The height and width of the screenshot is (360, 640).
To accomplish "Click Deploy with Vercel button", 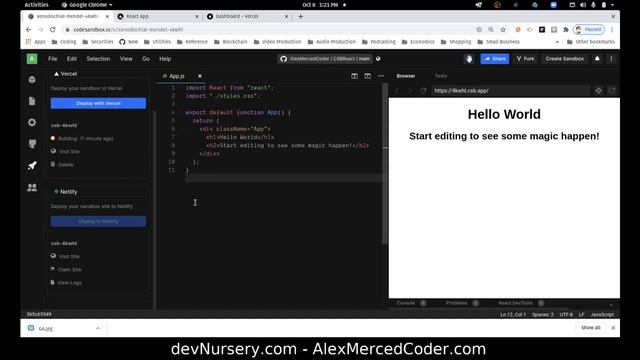I will tap(98, 103).
